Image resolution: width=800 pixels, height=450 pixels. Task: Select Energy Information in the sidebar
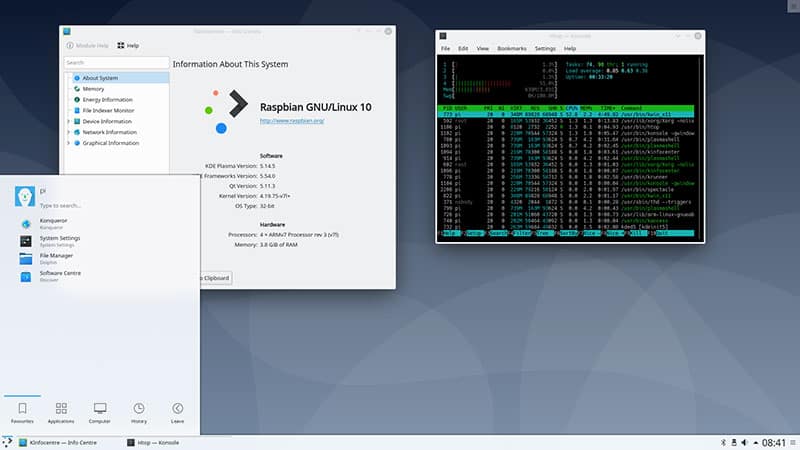coord(107,99)
